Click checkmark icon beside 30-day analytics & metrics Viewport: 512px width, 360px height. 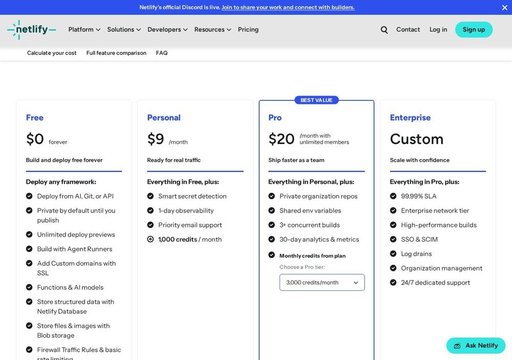pyautogui.click(x=272, y=239)
